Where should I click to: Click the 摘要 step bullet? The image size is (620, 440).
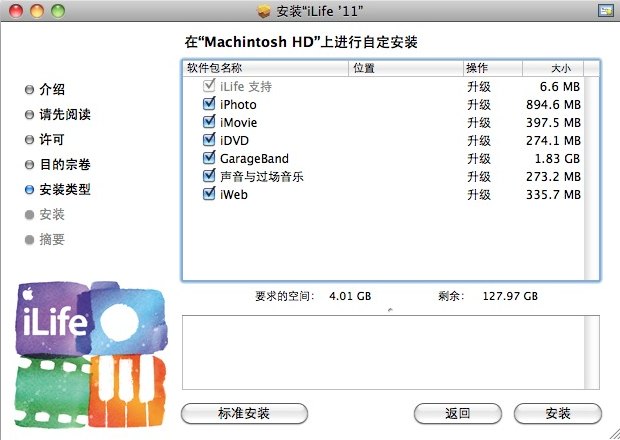[x=29, y=240]
